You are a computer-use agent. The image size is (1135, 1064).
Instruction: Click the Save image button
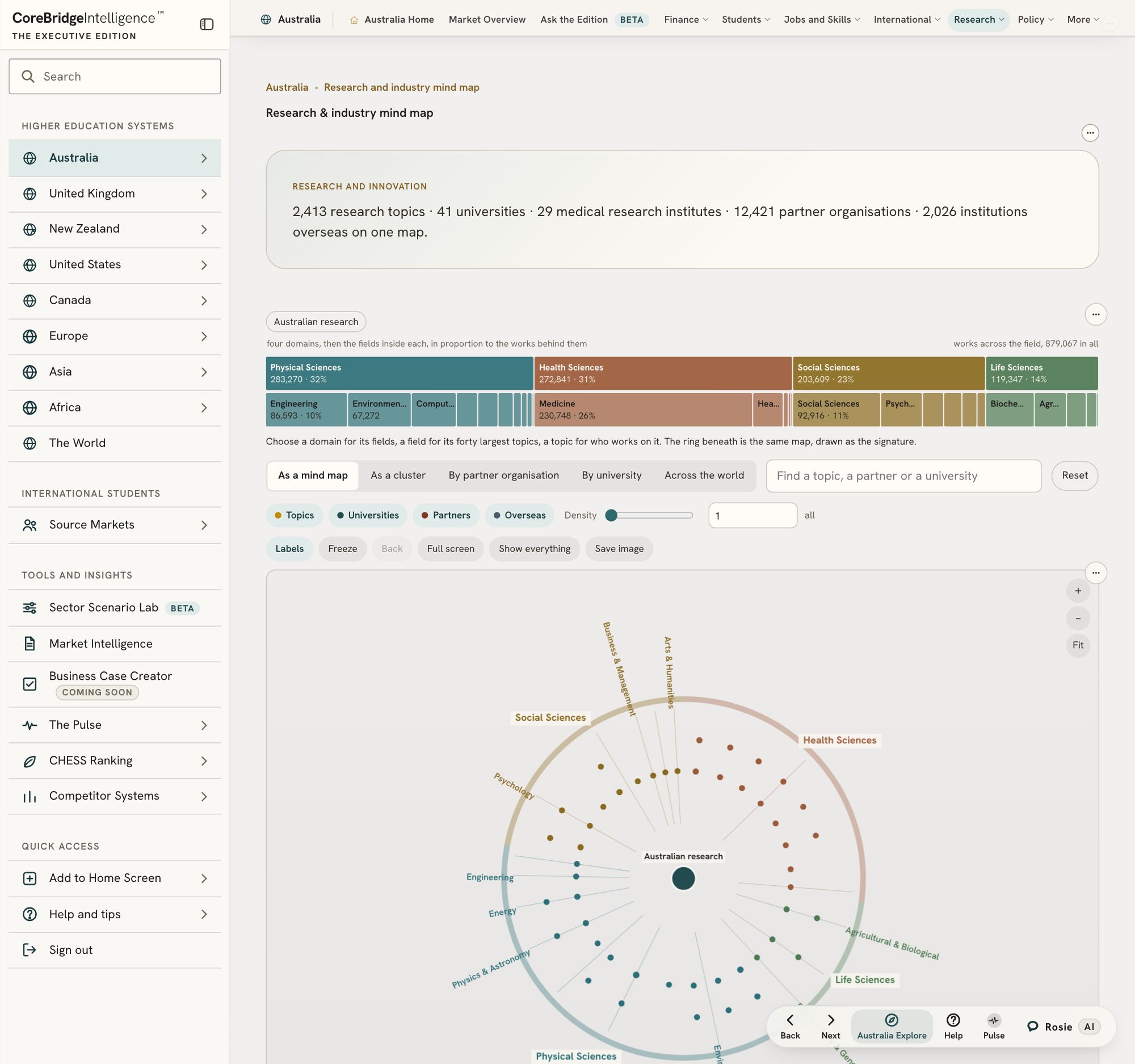(619, 549)
